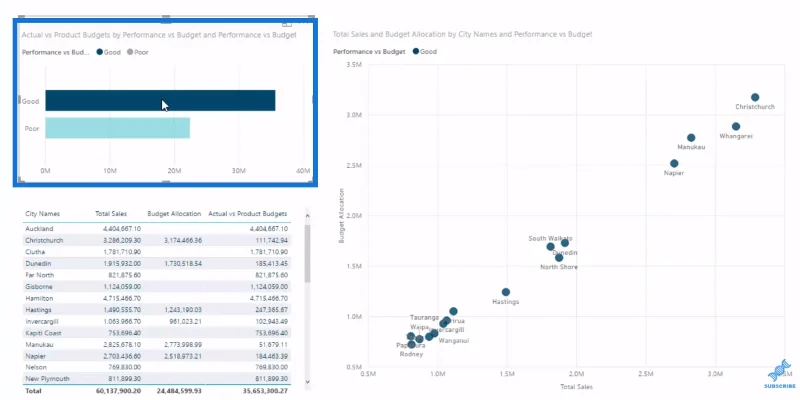Image resolution: width=800 pixels, height=400 pixels.
Task: Click the Budget Allocation axis title
Action: click(341, 216)
